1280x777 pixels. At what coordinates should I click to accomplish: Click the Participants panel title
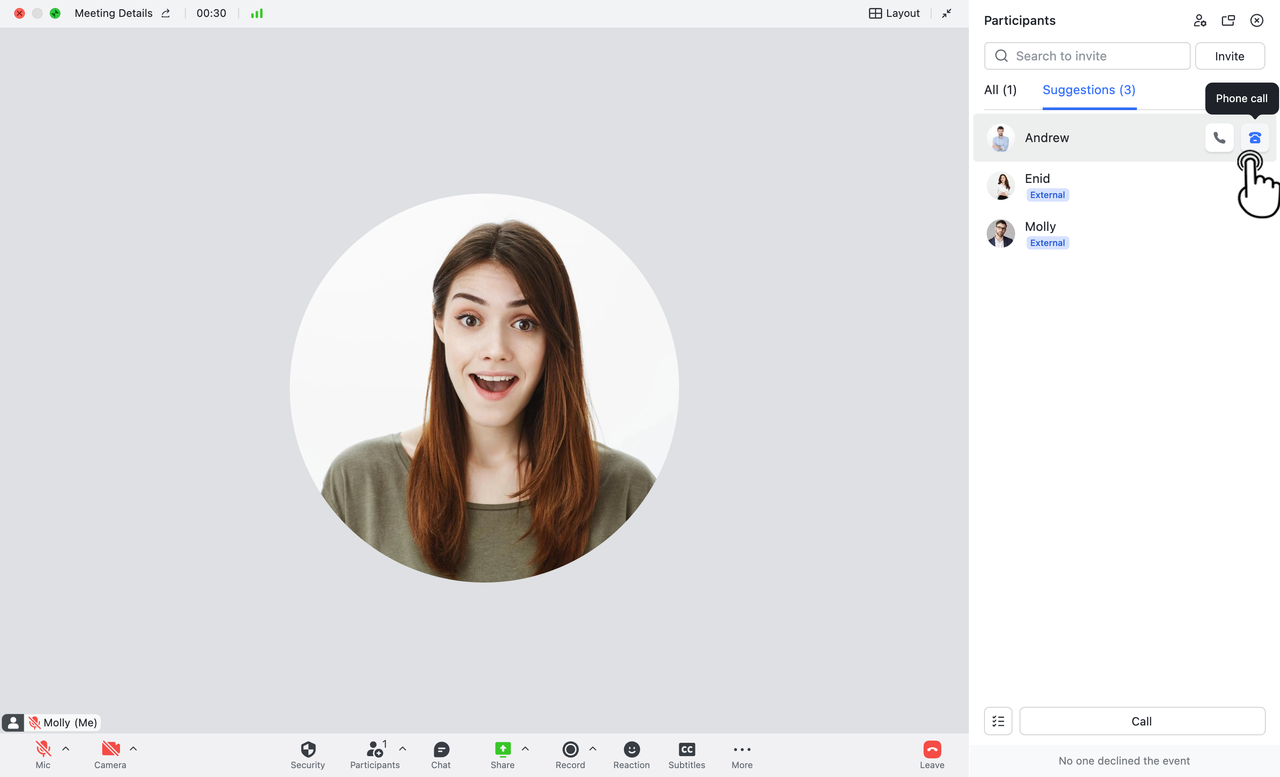coord(1019,20)
